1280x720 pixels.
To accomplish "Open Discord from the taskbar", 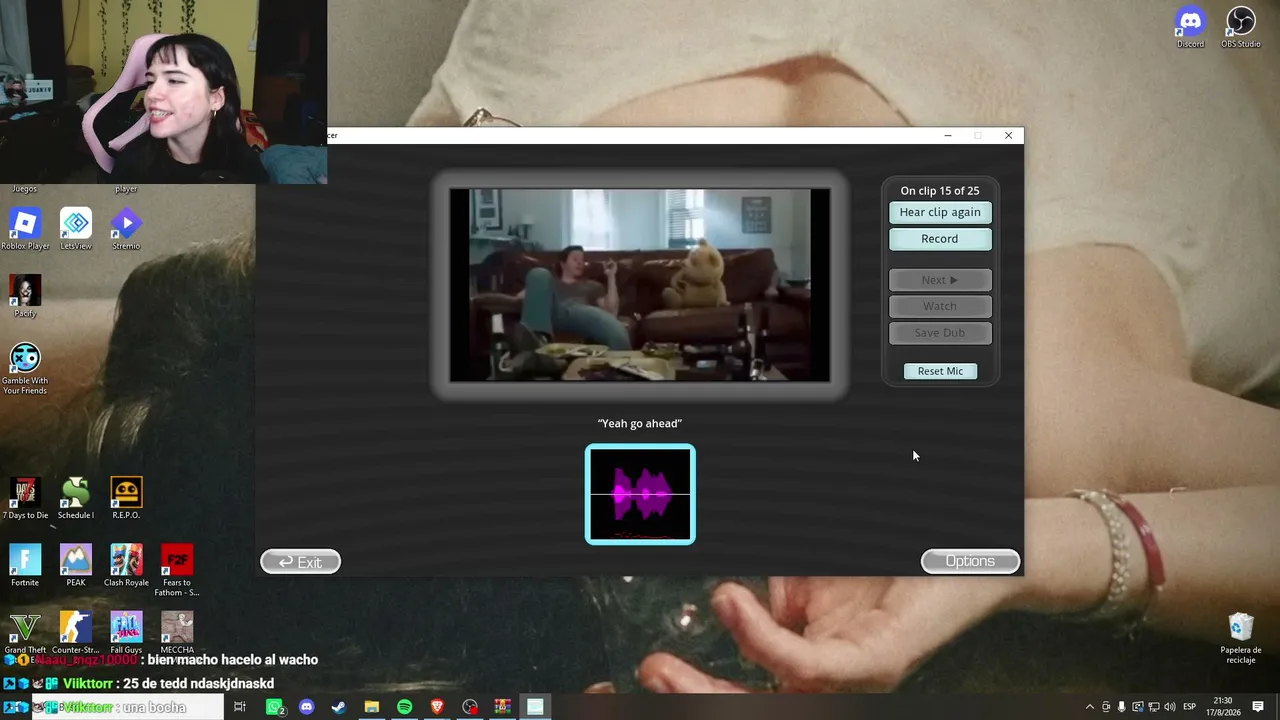I will pos(306,707).
